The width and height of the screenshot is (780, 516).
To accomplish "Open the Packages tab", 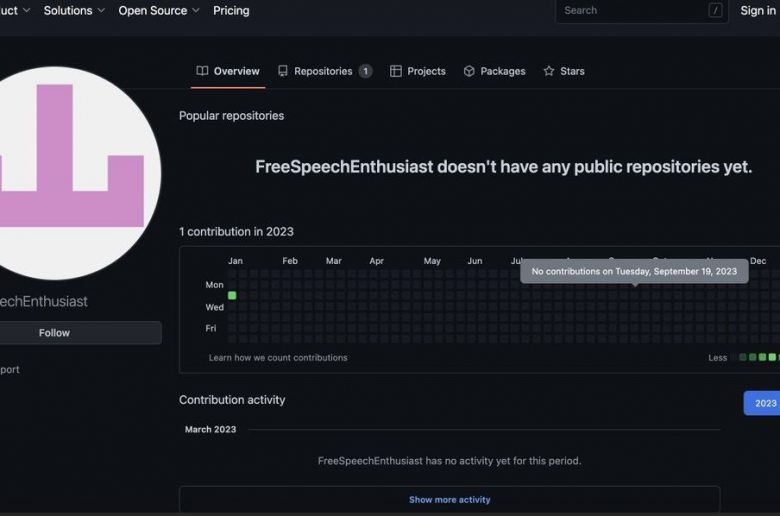I will coord(502,71).
